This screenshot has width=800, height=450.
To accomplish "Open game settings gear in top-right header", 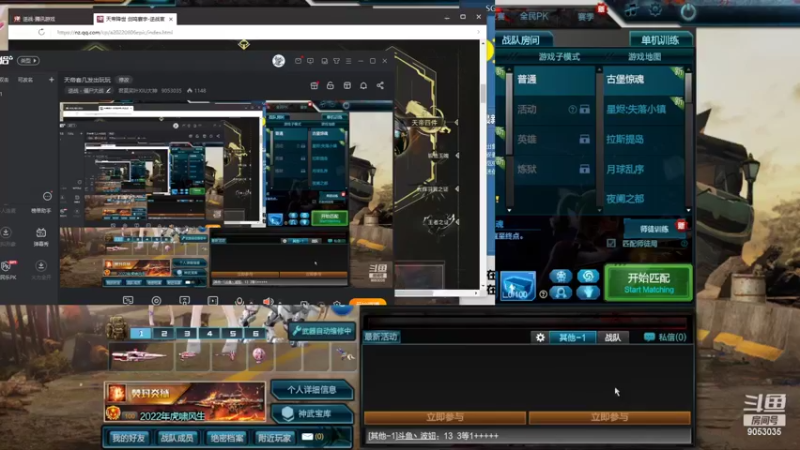I will [655, 10].
